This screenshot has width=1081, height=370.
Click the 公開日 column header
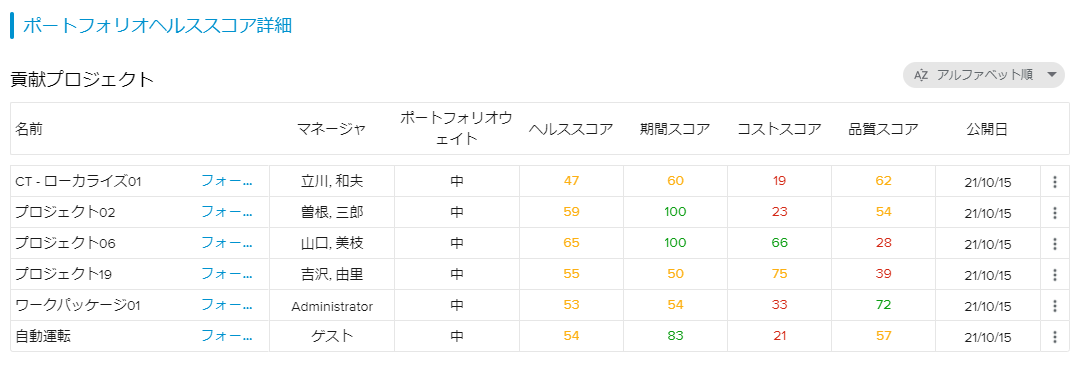point(987,129)
